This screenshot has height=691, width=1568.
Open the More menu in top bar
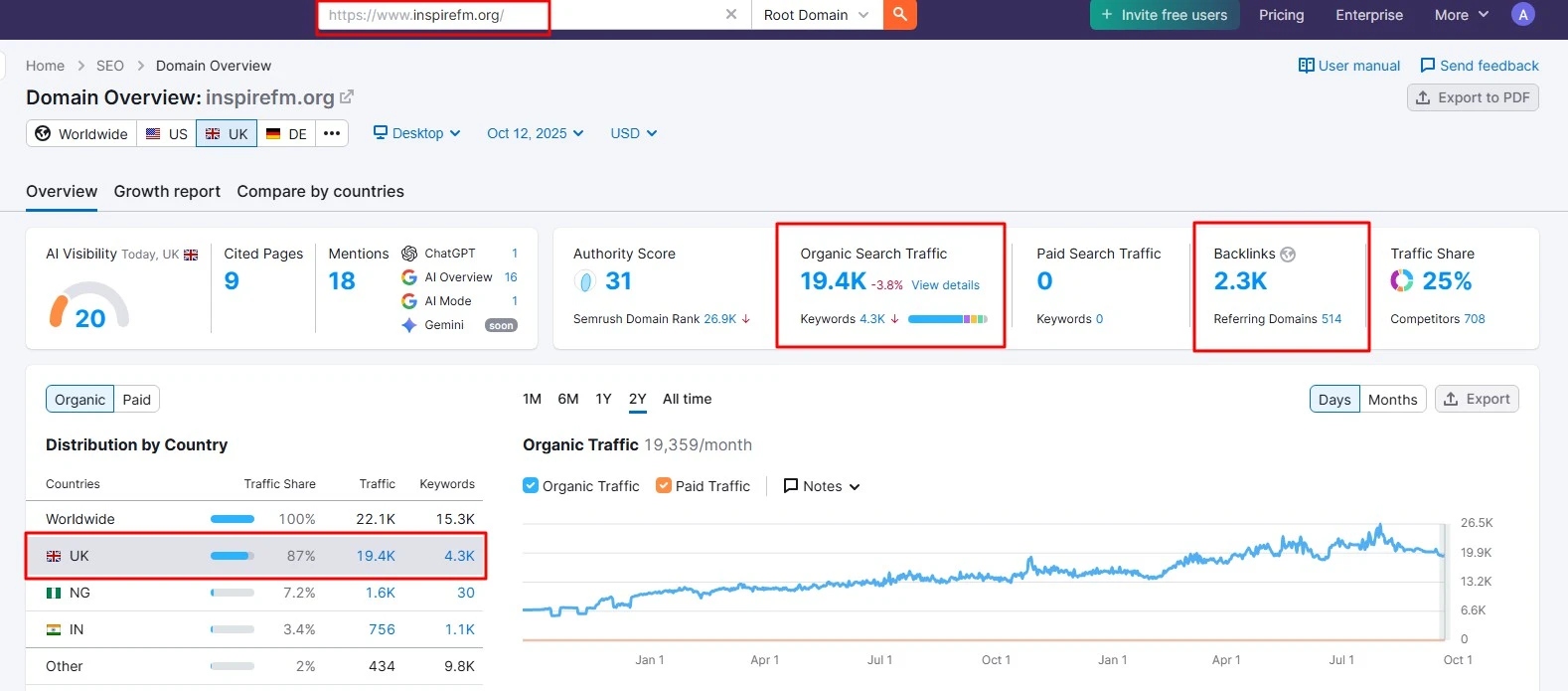pos(1462,15)
